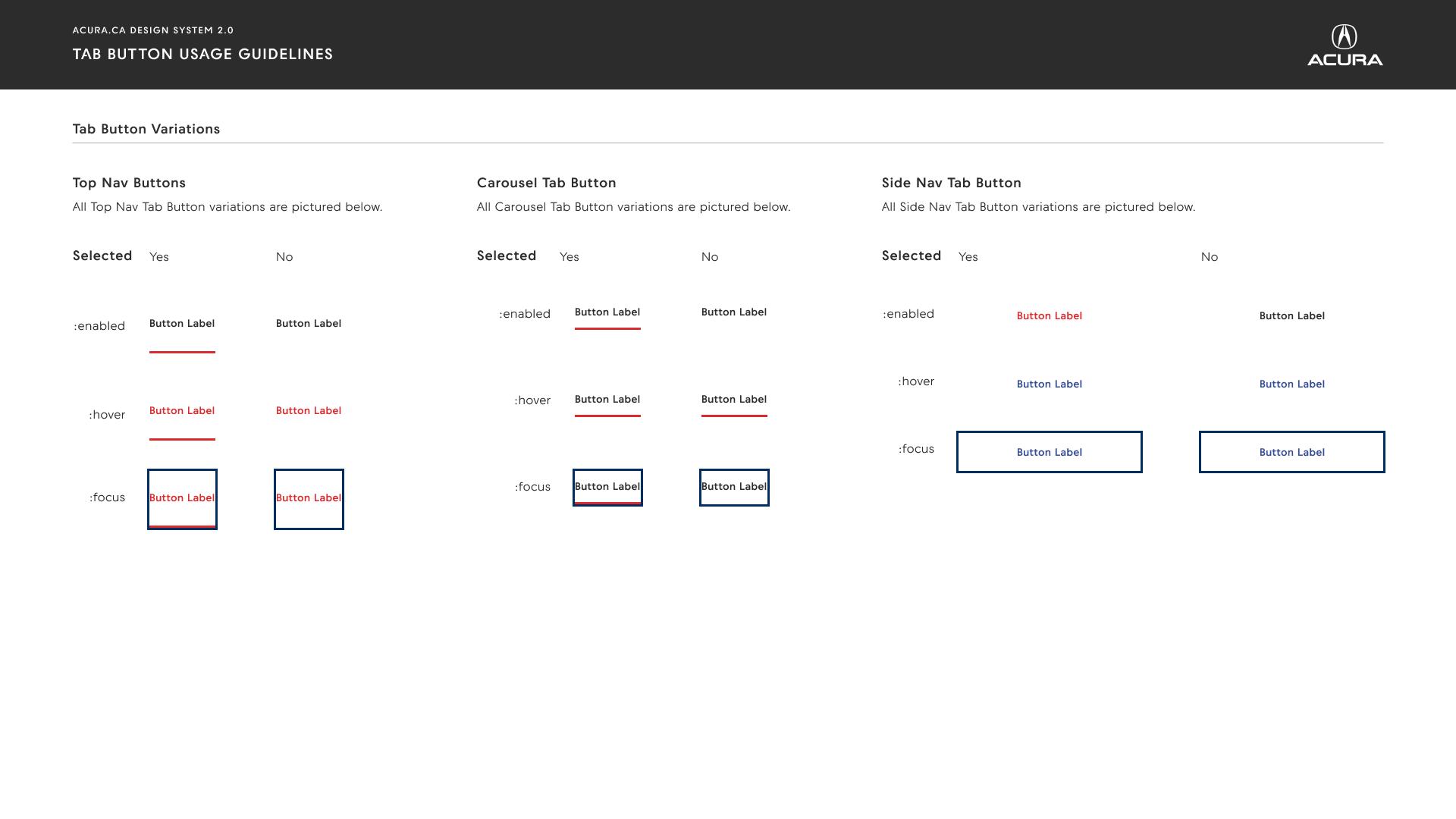This screenshot has width=1456, height=819.
Task: Click Carousel selected focus boxed Button Label
Action: tap(607, 488)
